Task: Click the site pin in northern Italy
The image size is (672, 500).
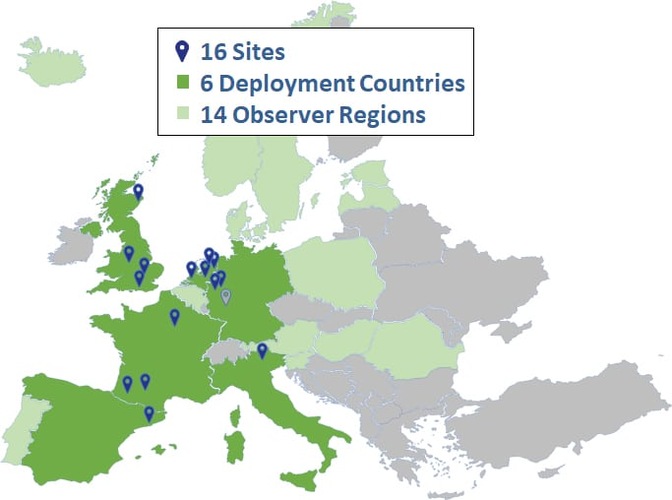Action: [x=262, y=350]
